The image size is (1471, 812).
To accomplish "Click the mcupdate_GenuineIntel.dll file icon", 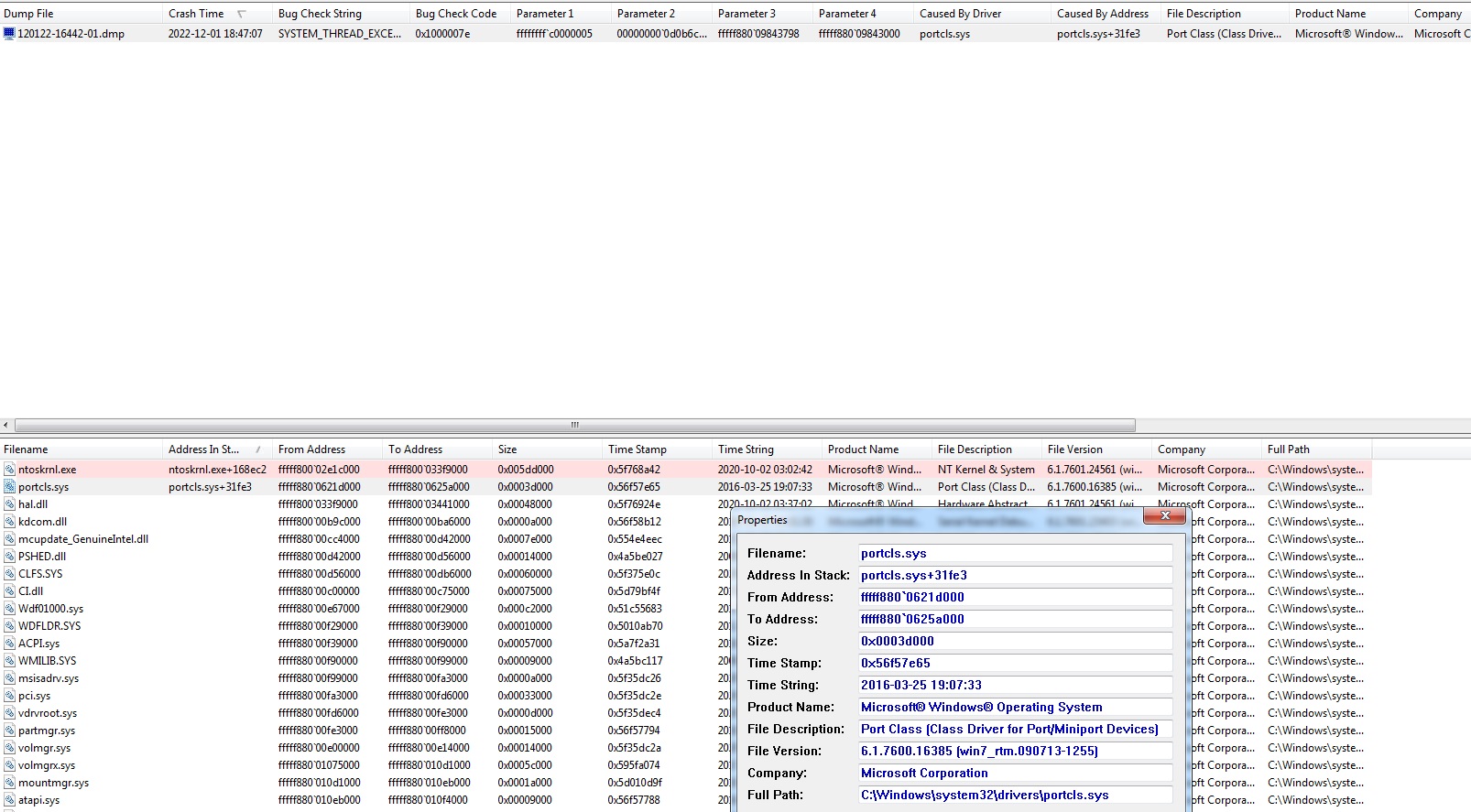I will click(9, 539).
